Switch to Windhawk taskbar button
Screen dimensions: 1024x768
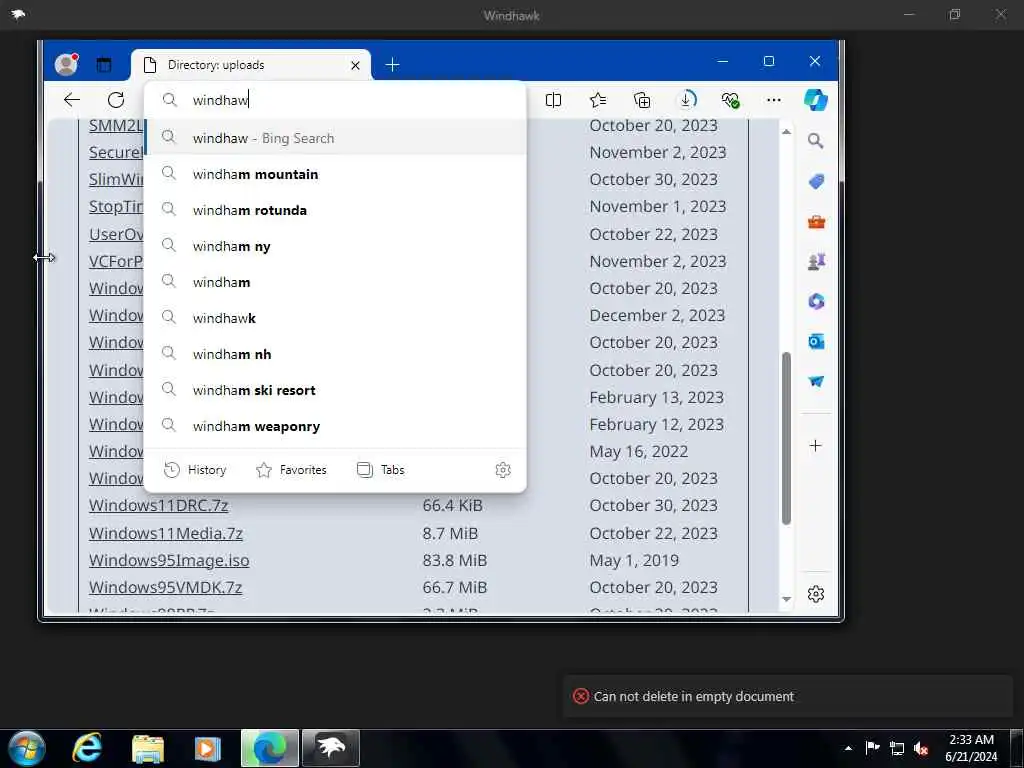[331, 748]
